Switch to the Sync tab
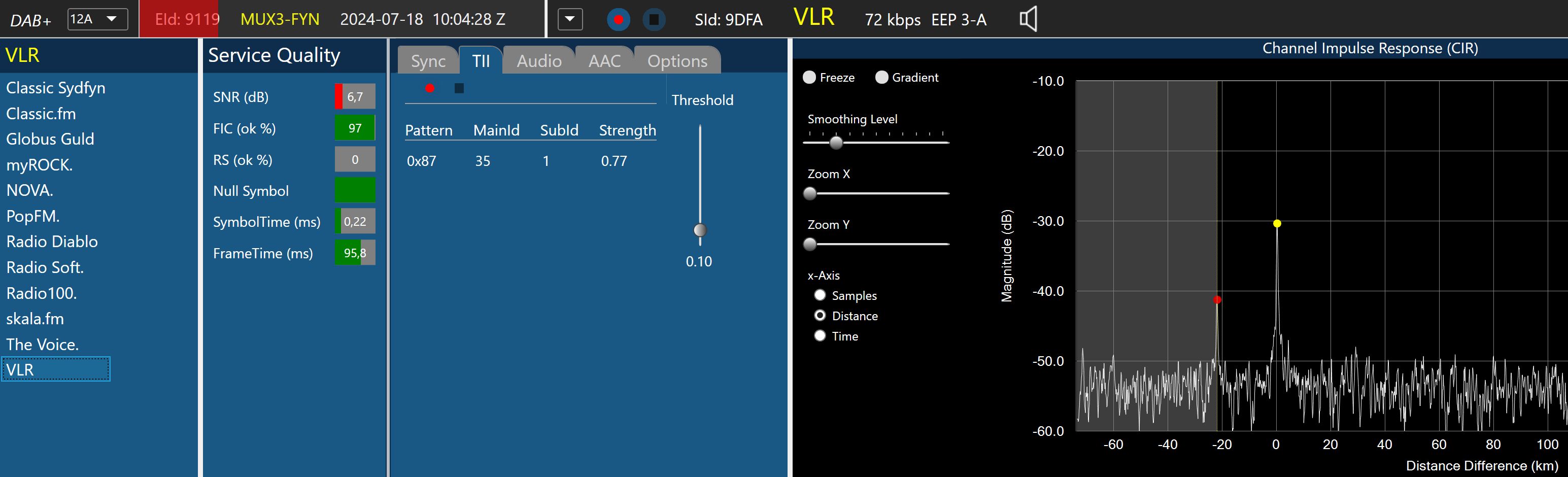Viewport: 1568px width, 477px height. click(x=428, y=61)
